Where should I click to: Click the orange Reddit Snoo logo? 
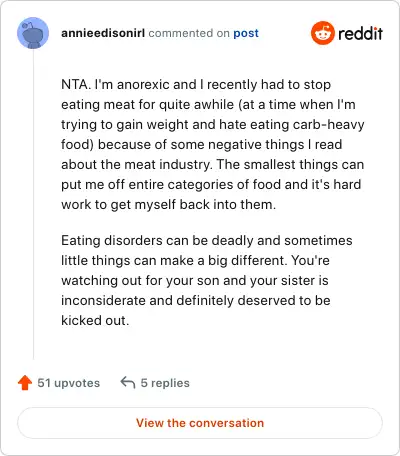click(323, 33)
